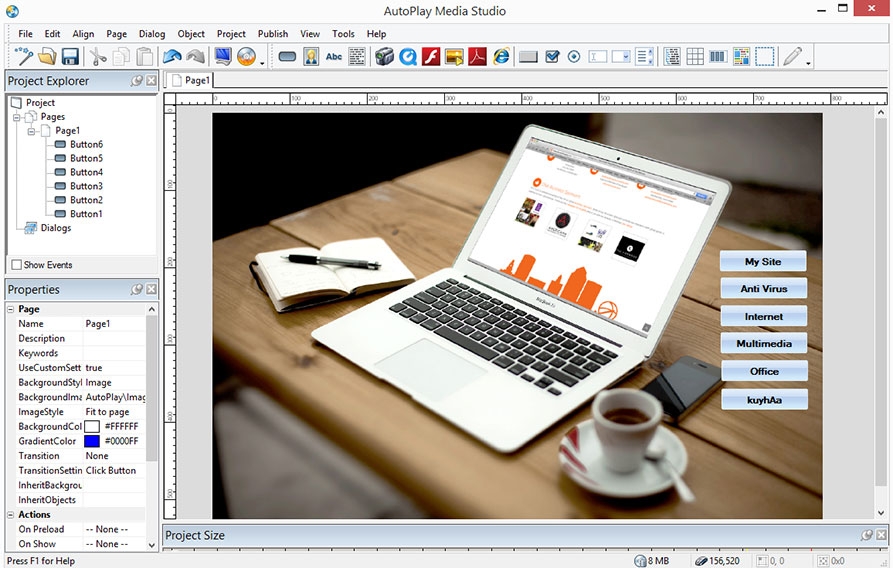Click the Cut scissors icon
This screenshot has height=568, width=893.
(x=97, y=57)
